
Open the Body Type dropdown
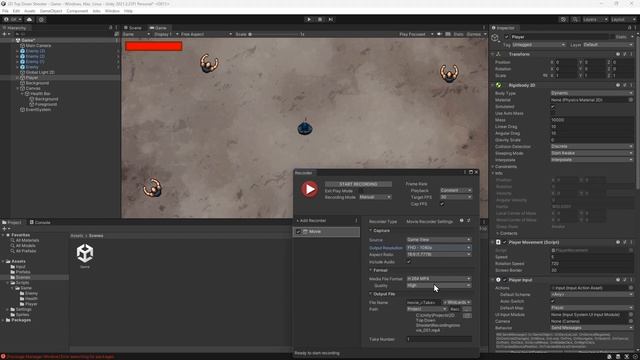pos(592,93)
